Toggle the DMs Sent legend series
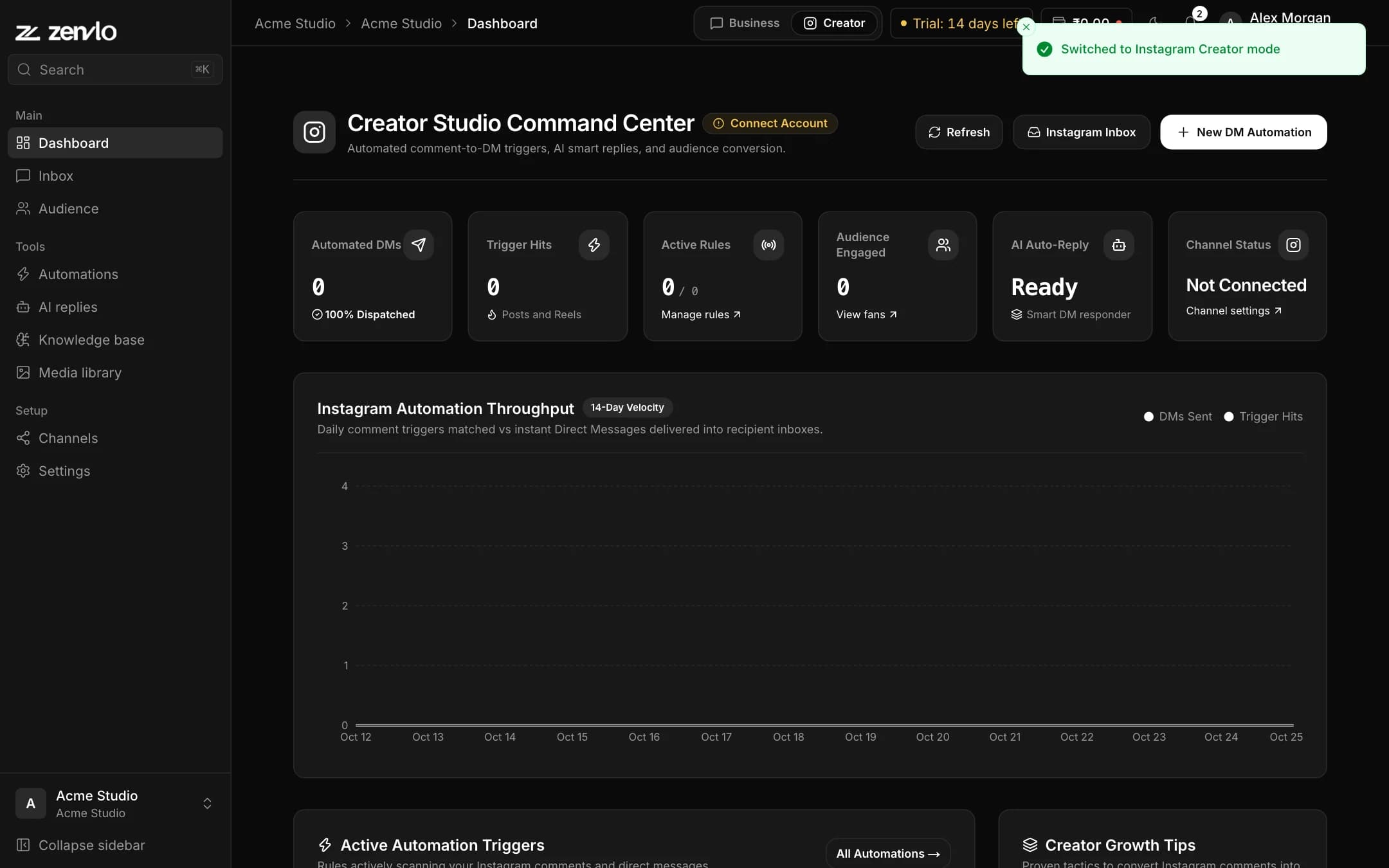Image resolution: width=1389 pixels, height=868 pixels. click(x=1178, y=417)
